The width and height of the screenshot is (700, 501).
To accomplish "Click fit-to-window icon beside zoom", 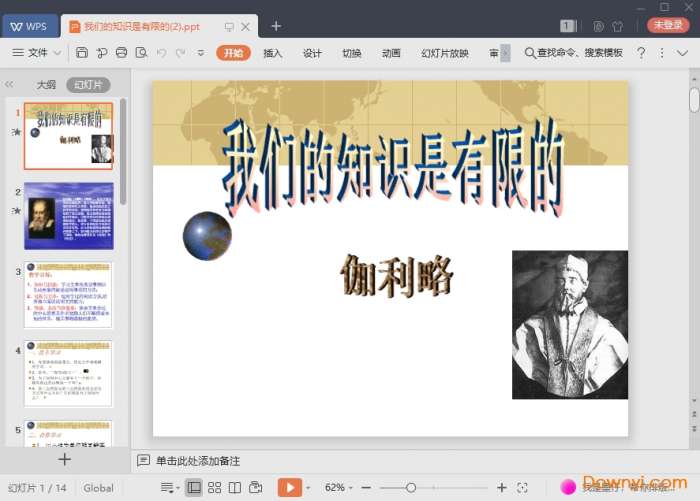I will [x=521, y=487].
